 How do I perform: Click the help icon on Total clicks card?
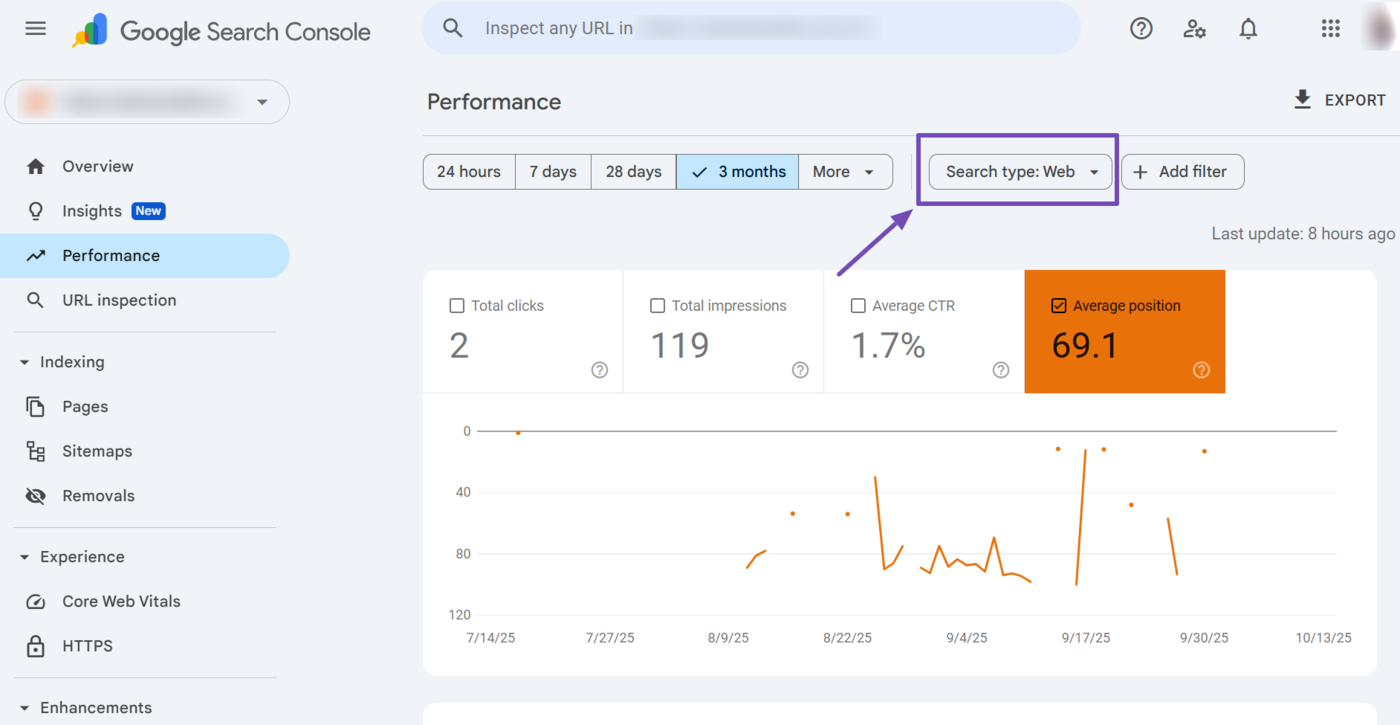[599, 370]
